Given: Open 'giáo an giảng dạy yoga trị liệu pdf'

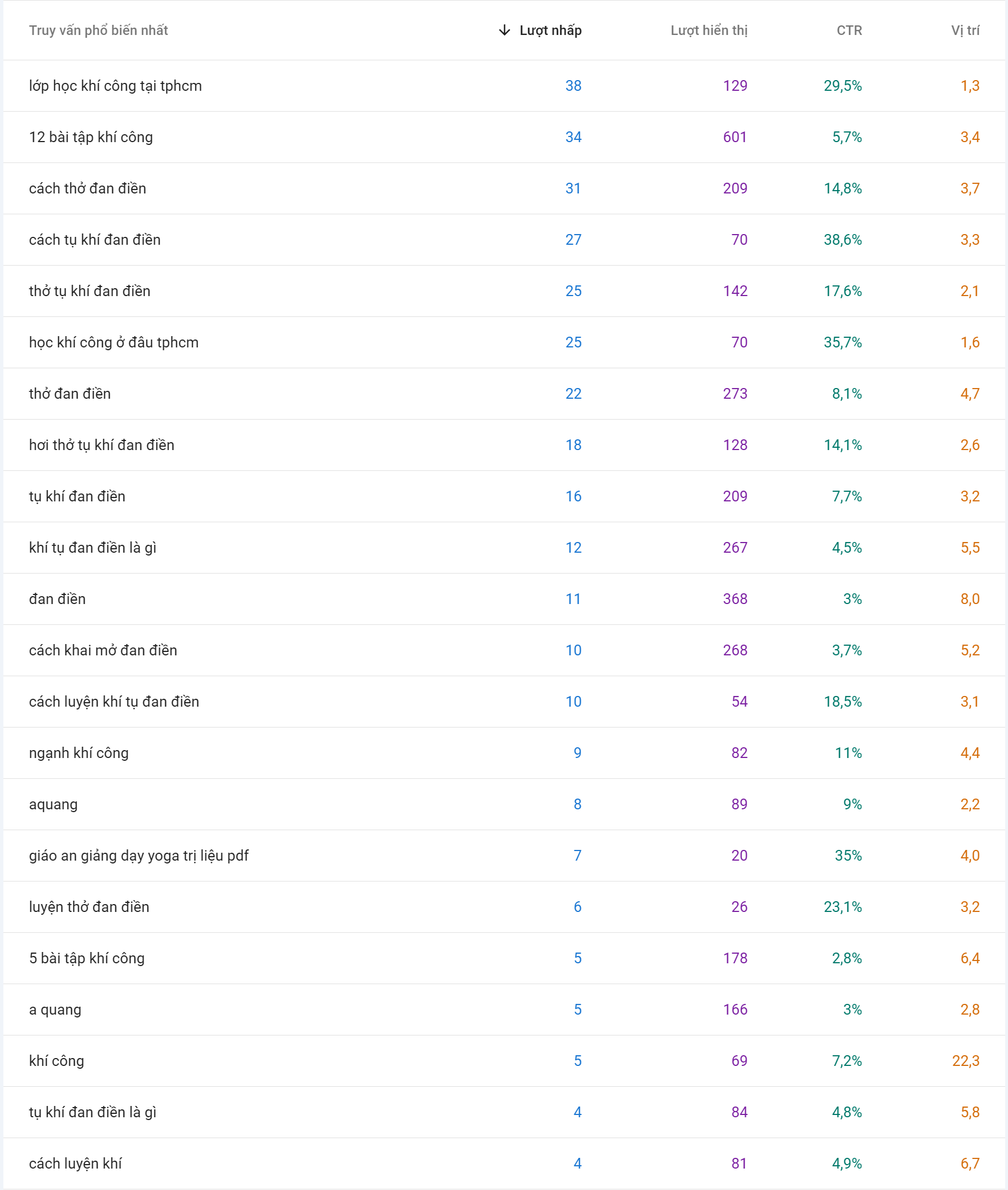Looking at the screenshot, I should coord(139,856).
